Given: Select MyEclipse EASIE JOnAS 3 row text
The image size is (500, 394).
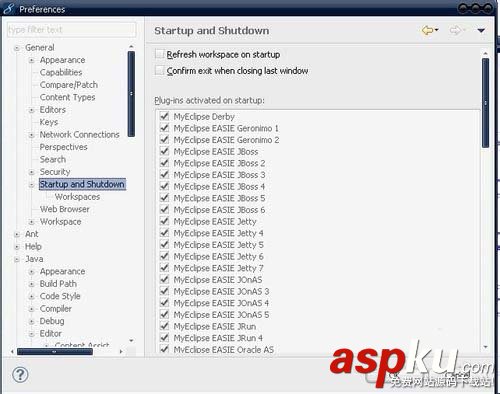Looking at the screenshot, I should coord(221,291).
